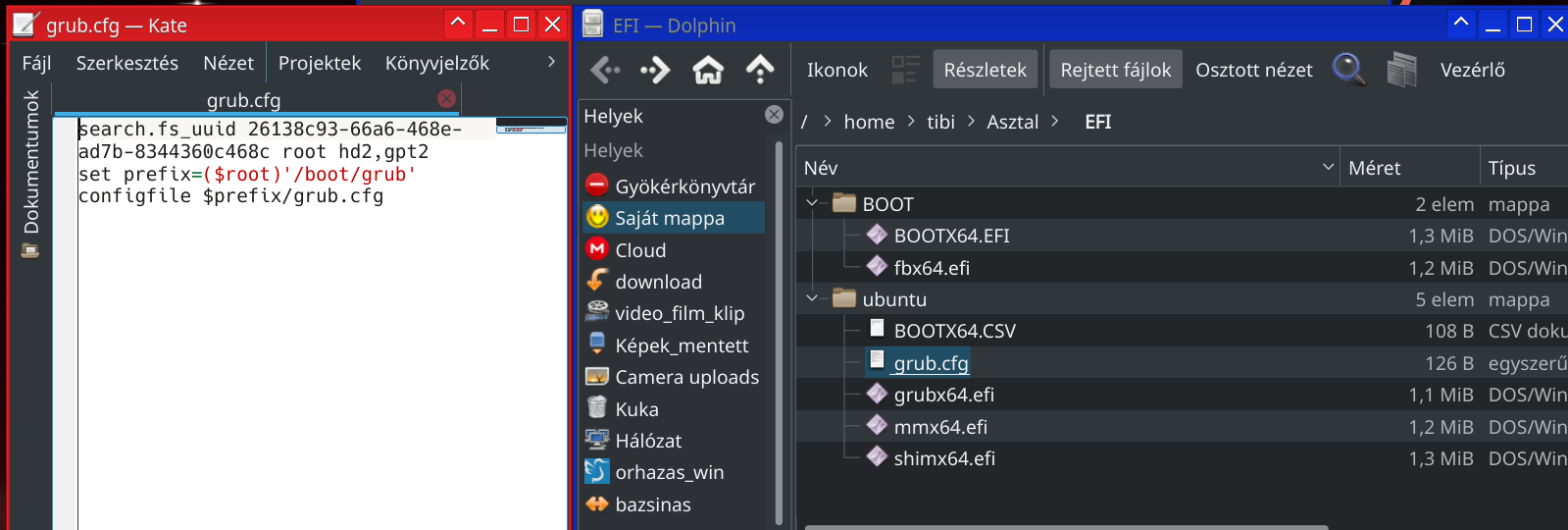Switch to compact view mode icon
This screenshot has height=530, width=1568.
[x=905, y=70]
